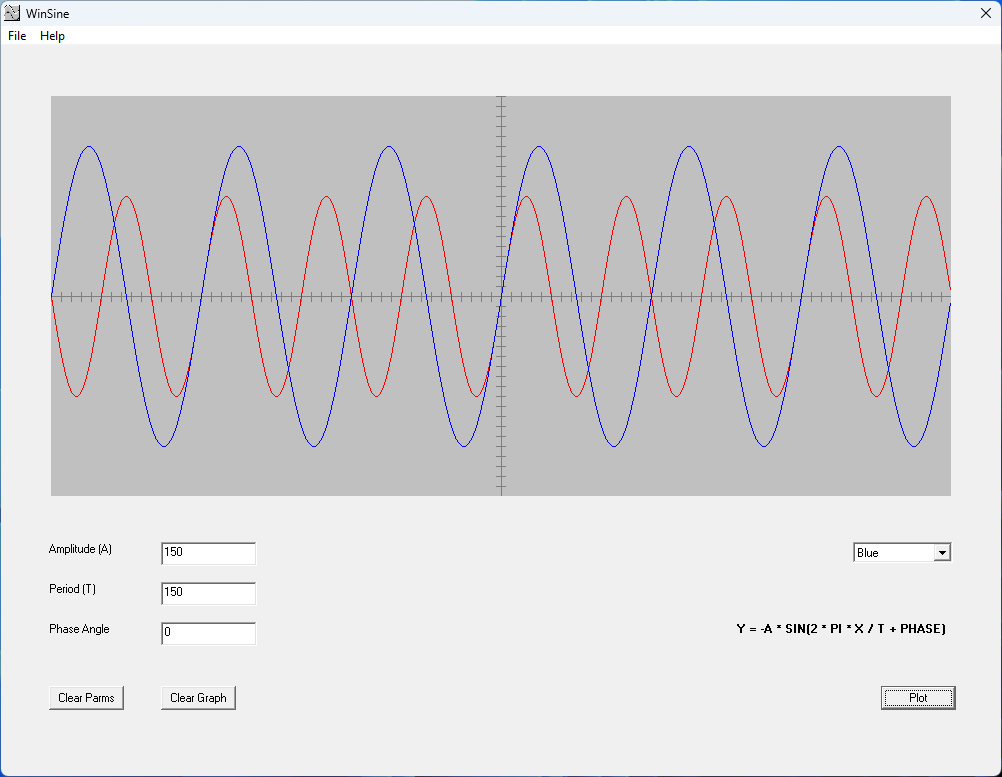Click the Clear Parms button
The height and width of the screenshot is (777, 1002).
tap(86, 698)
